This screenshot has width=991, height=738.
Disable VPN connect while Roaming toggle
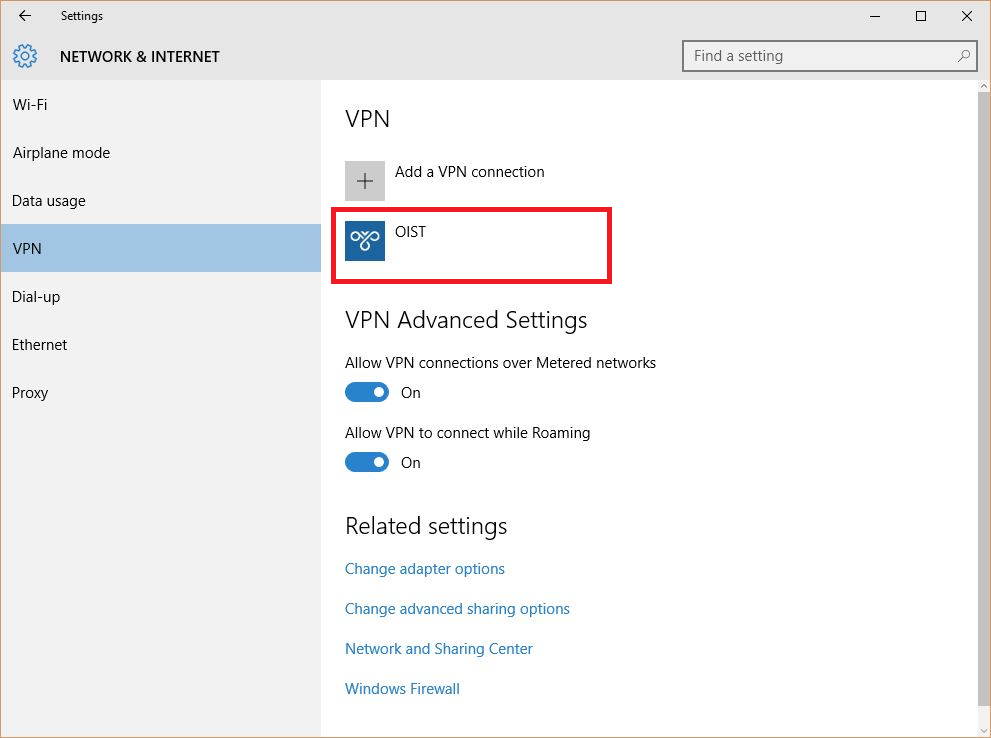tap(367, 463)
